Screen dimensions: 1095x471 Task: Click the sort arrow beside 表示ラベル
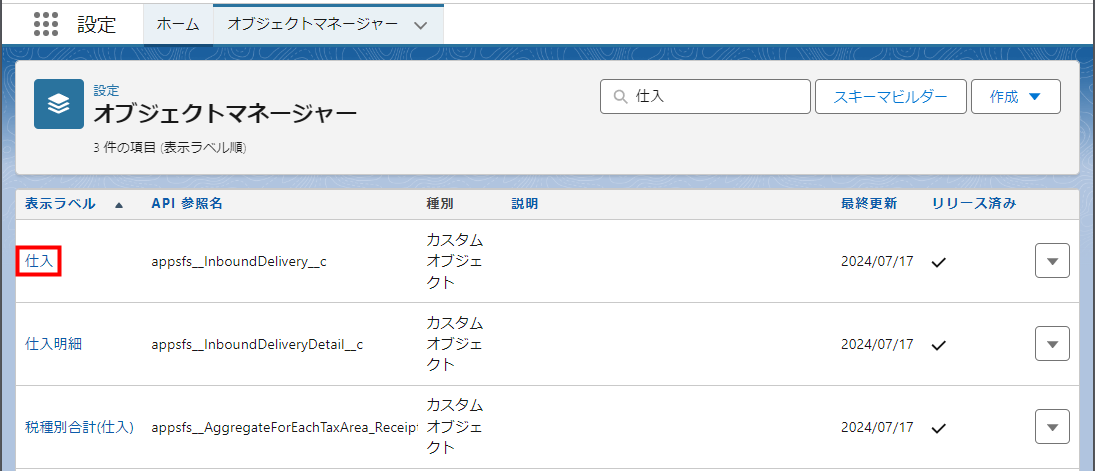tap(119, 204)
